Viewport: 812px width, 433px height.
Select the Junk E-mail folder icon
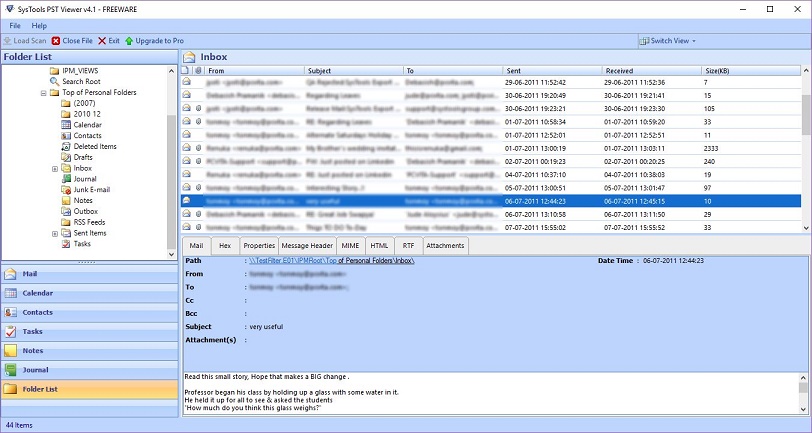coord(66,190)
